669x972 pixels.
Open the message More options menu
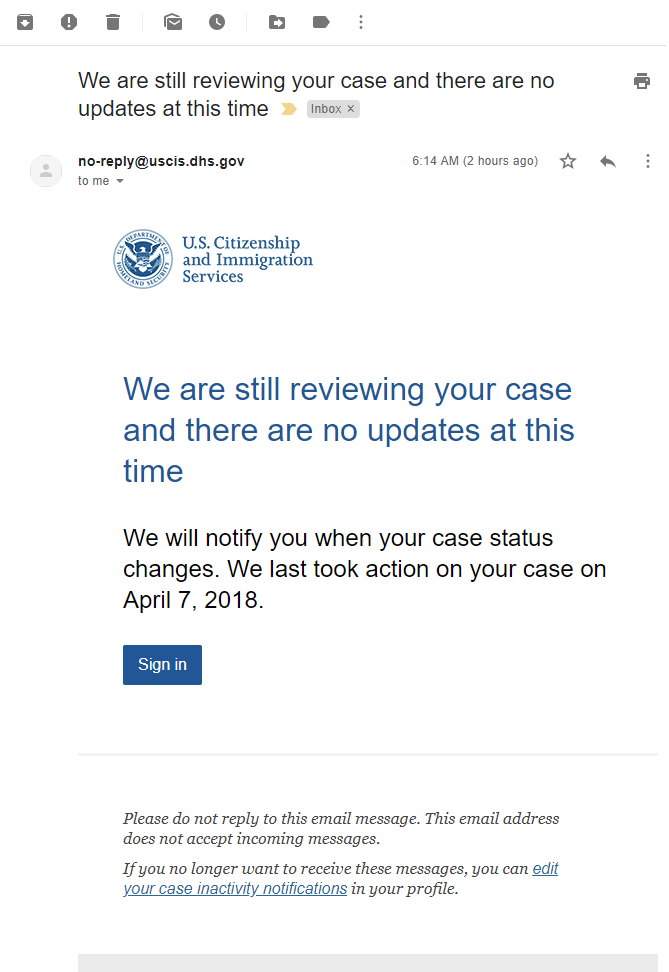(x=648, y=161)
